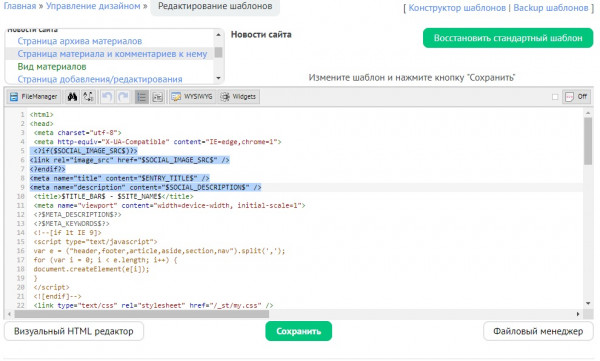The image size is (600, 361).
Task: Select Страница архива материалов template
Action: tap(80, 41)
